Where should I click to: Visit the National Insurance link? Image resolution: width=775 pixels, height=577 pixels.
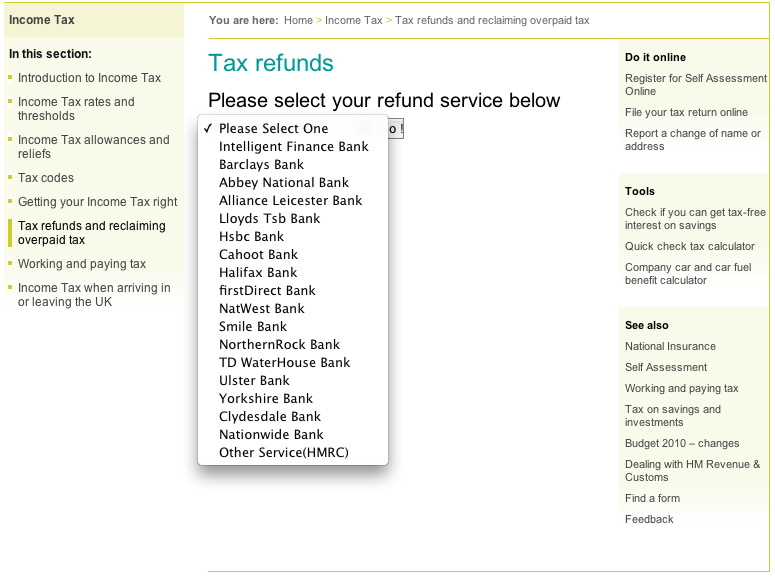tap(670, 346)
